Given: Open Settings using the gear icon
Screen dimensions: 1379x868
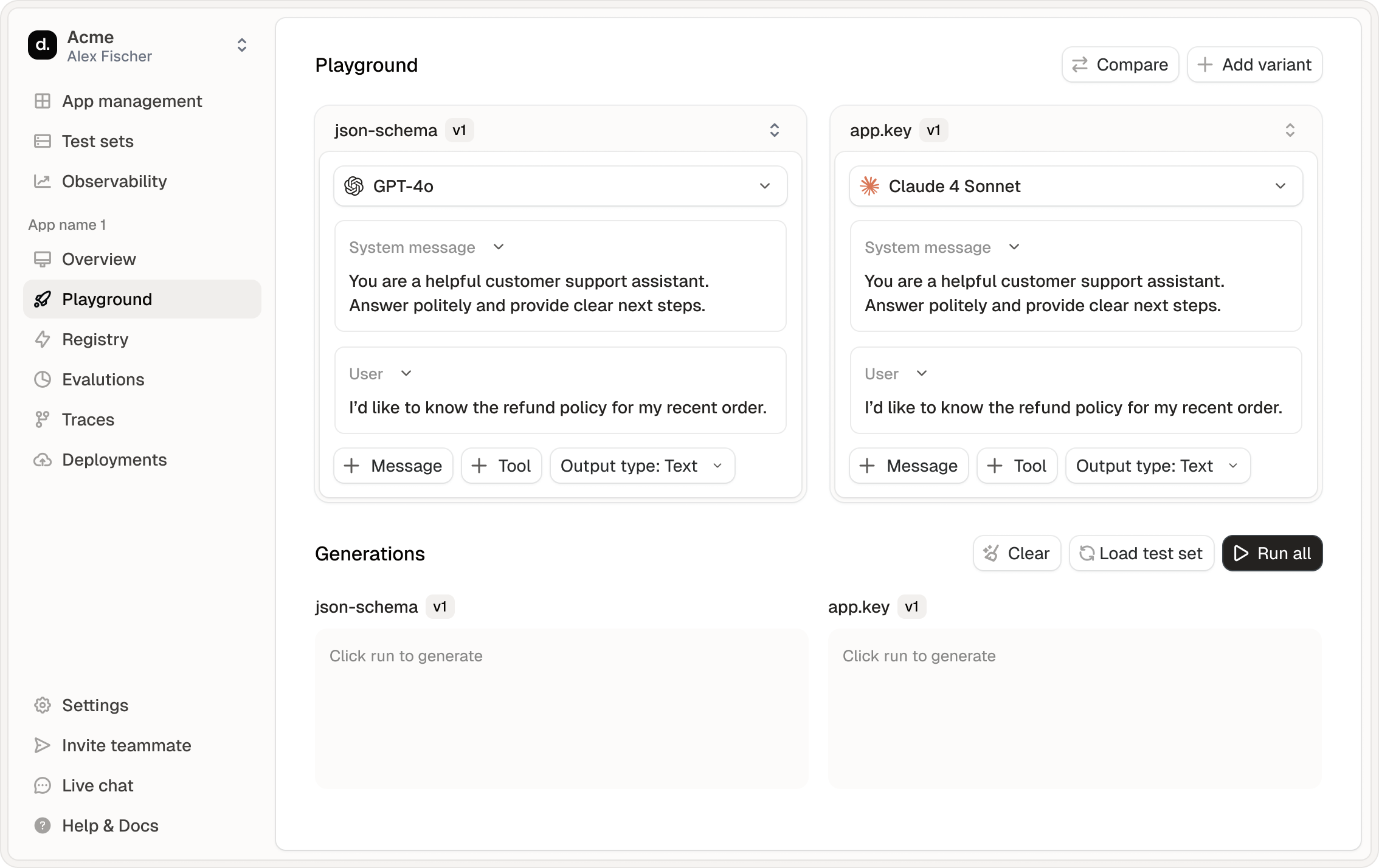Looking at the screenshot, I should [43, 705].
